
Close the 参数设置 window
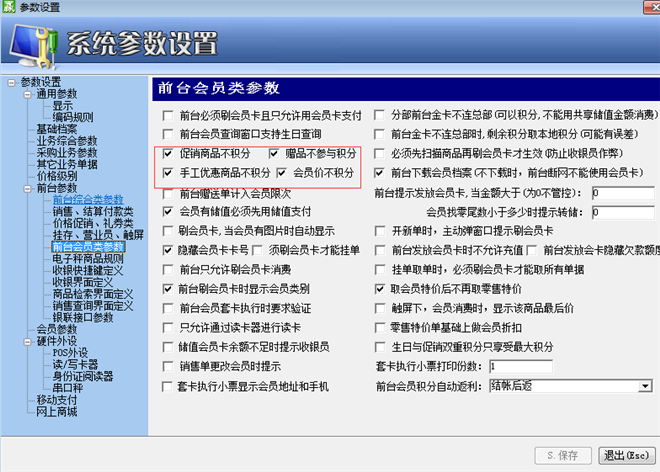(652, 6)
